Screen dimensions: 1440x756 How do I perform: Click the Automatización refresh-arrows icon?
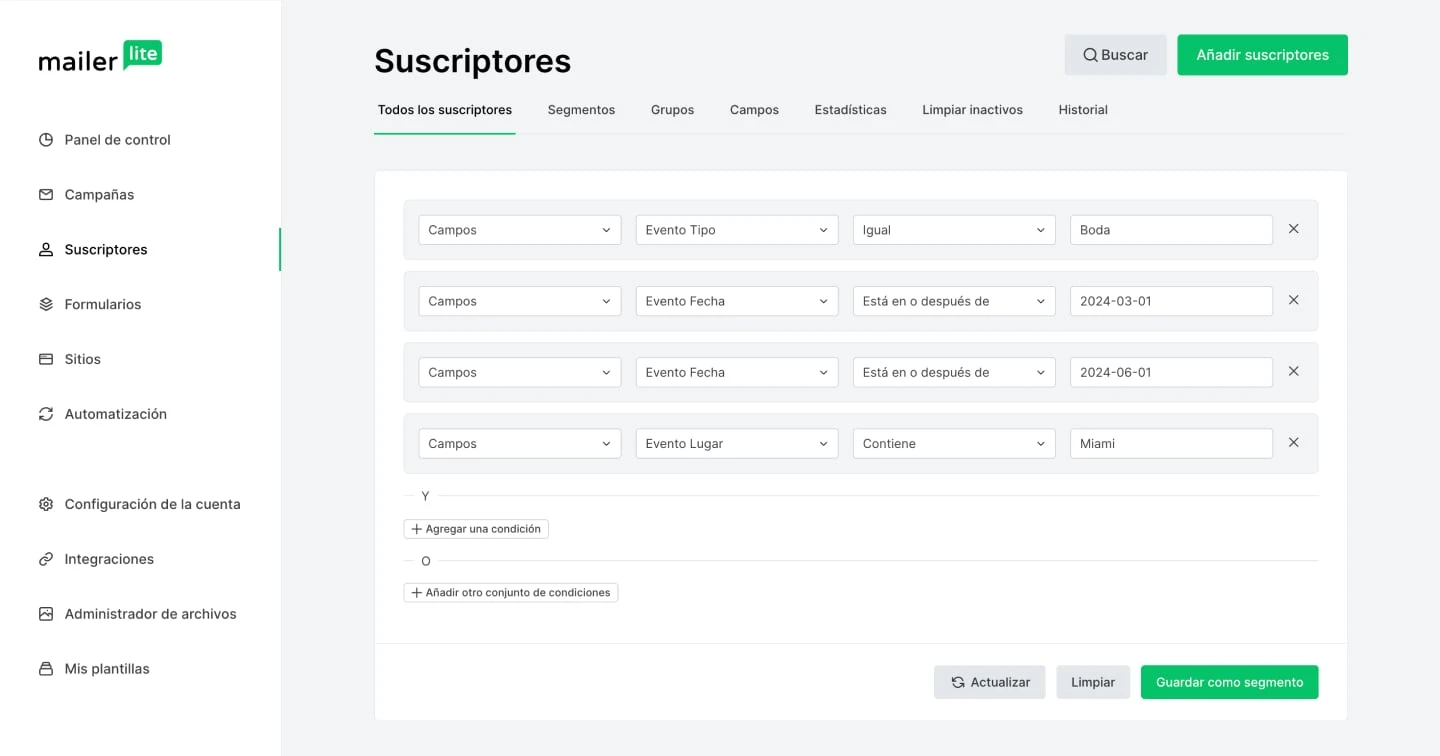(x=46, y=414)
